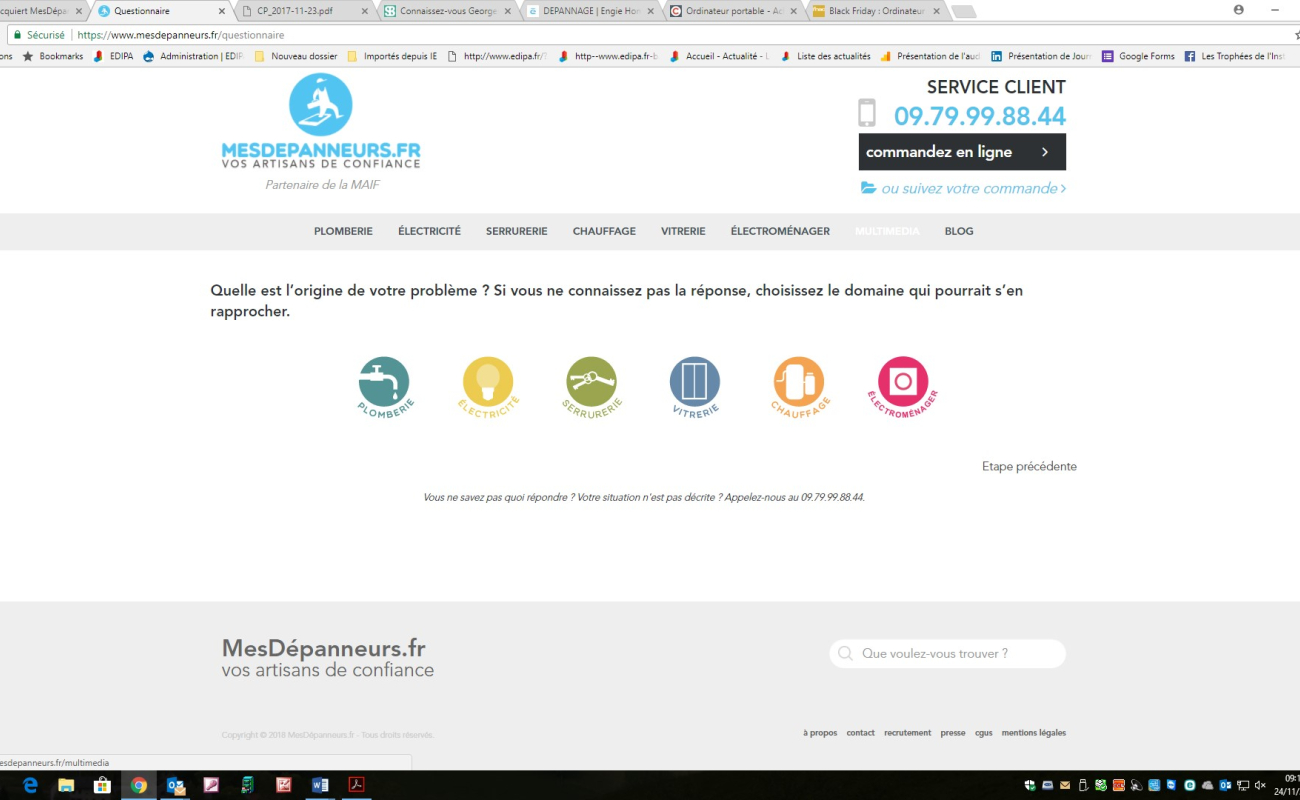Click the Chrome profile avatar icon

click(1239, 10)
